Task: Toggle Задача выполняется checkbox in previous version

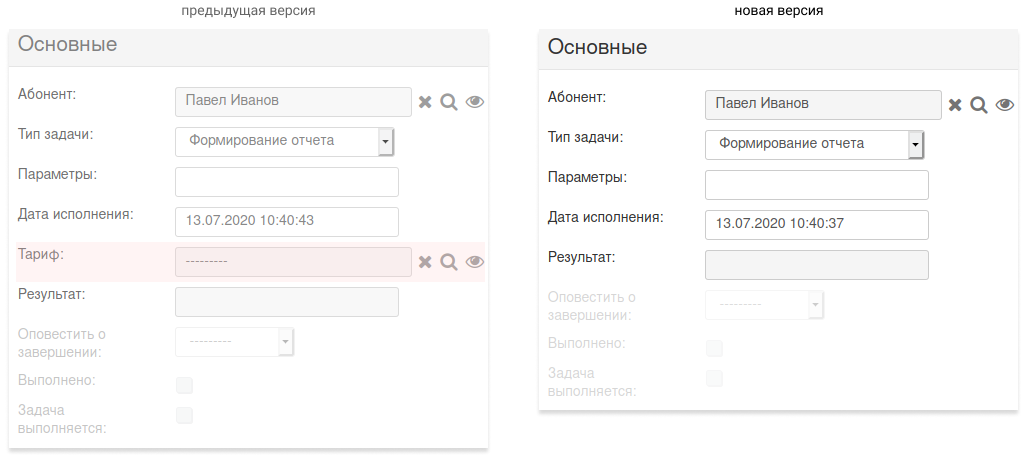Action: click(185, 415)
